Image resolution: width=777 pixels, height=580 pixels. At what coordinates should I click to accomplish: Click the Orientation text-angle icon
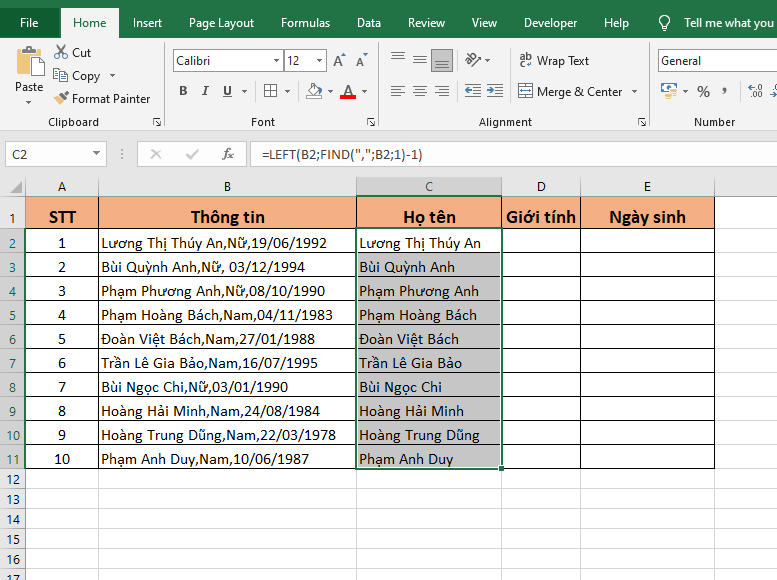475,61
